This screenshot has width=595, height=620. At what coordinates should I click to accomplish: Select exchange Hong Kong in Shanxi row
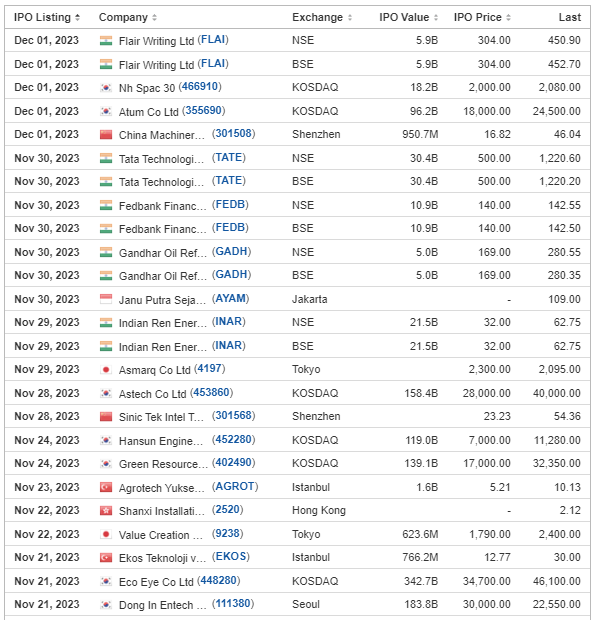coord(319,510)
